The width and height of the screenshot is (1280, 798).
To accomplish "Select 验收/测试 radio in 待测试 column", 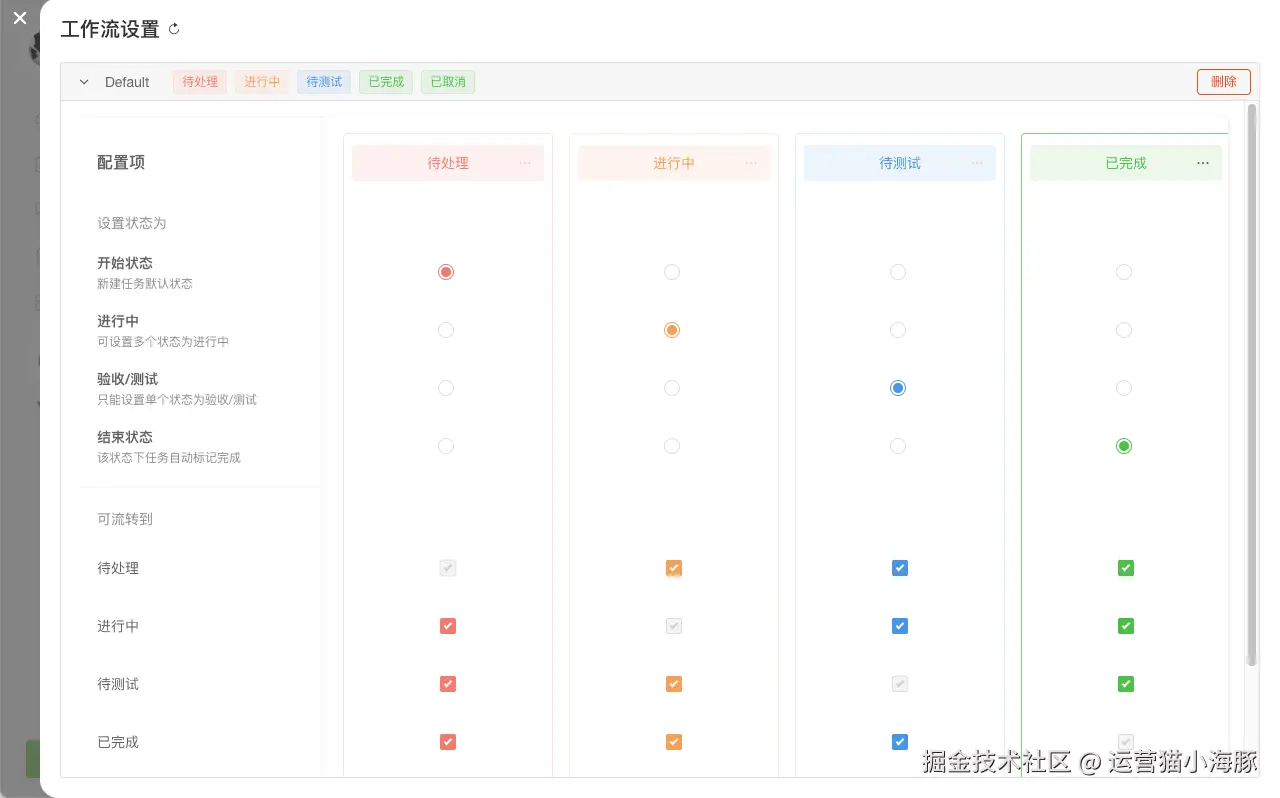I will point(898,388).
